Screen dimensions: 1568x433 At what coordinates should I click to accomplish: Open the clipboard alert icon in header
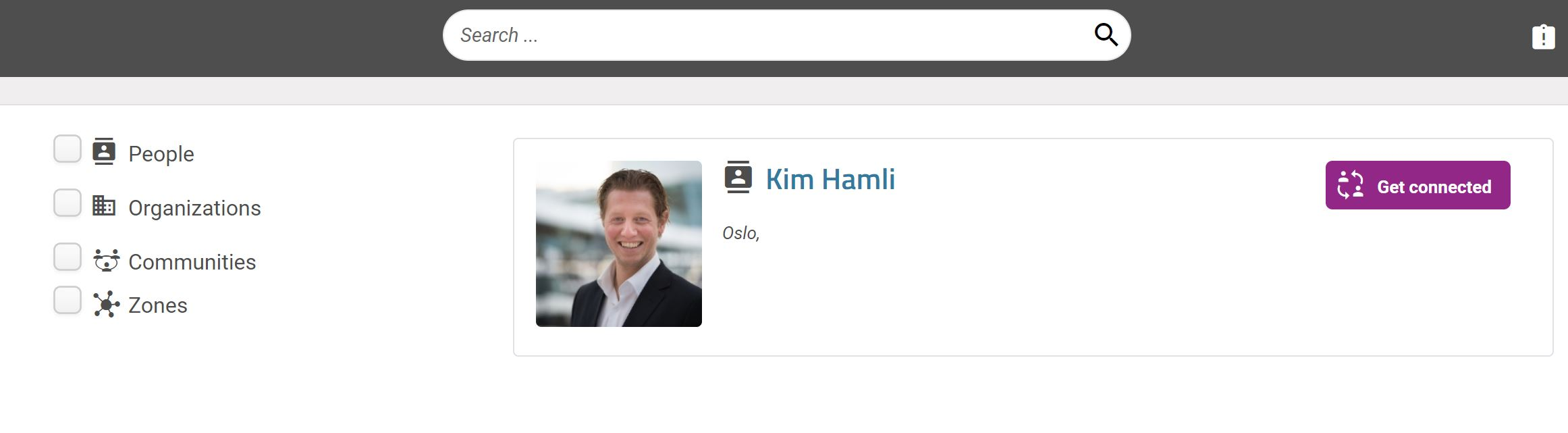point(1543,36)
